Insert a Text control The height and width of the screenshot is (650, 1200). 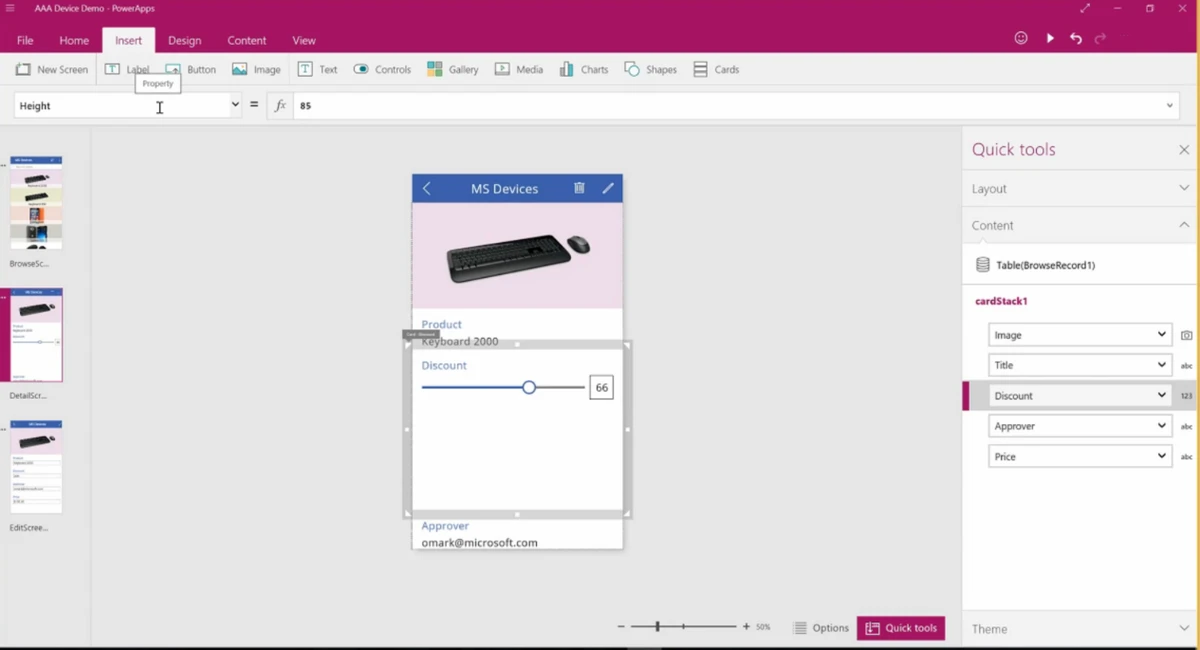tap(317, 69)
